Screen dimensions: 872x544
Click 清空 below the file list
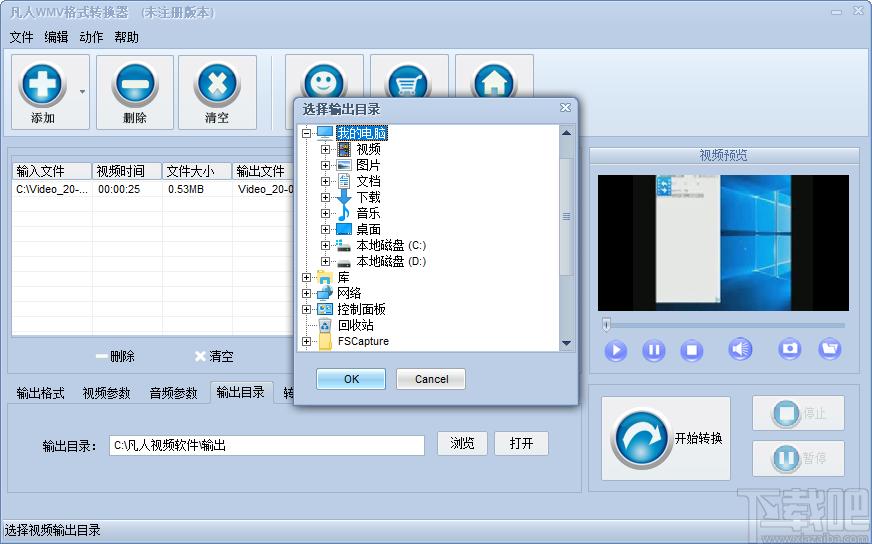(x=214, y=357)
